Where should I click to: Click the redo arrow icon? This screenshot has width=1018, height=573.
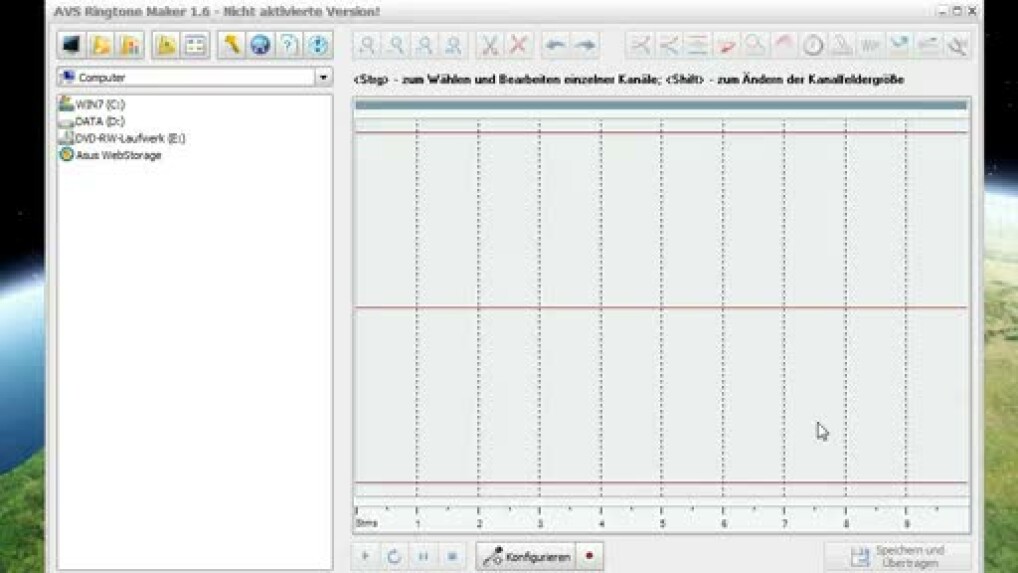585,45
